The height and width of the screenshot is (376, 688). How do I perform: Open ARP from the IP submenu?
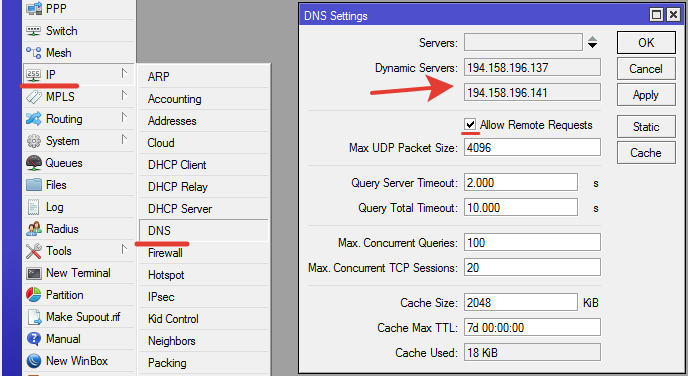[x=204, y=76]
